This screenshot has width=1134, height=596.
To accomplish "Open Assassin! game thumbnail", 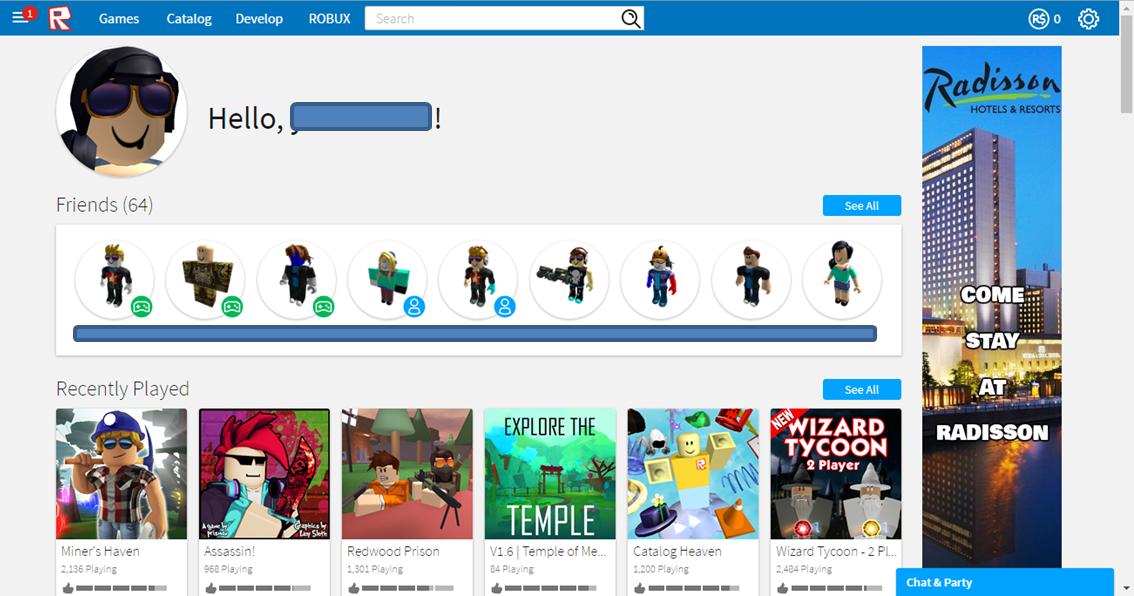I will [264, 474].
